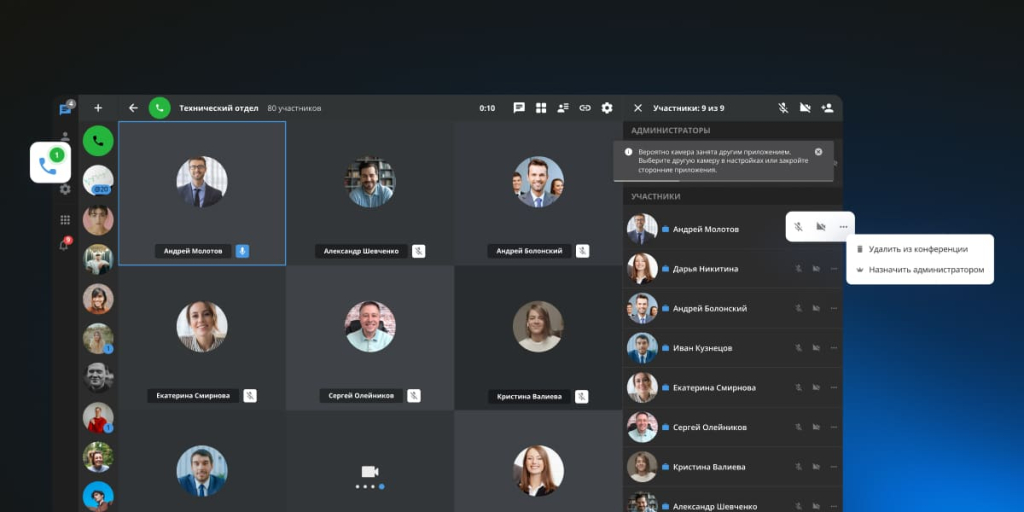The height and width of the screenshot is (512, 1024).
Task: Dismiss the camera warning notification
Action: 818,152
